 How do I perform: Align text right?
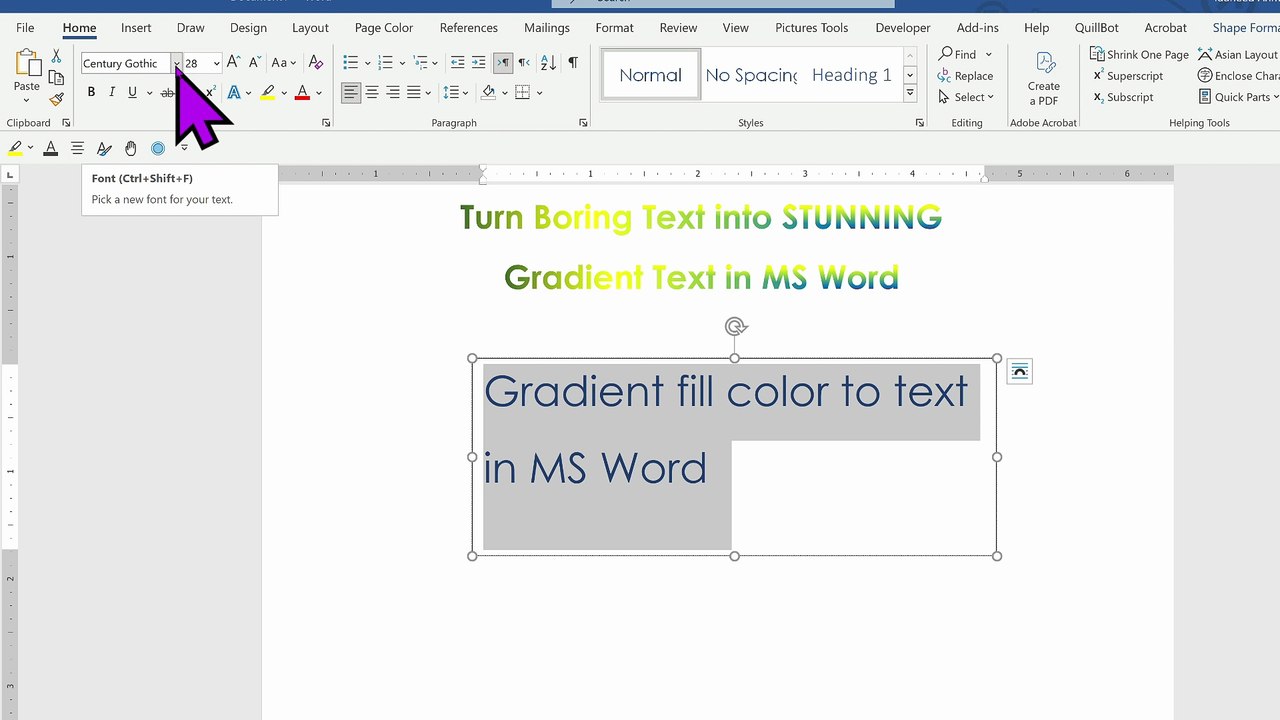point(393,93)
